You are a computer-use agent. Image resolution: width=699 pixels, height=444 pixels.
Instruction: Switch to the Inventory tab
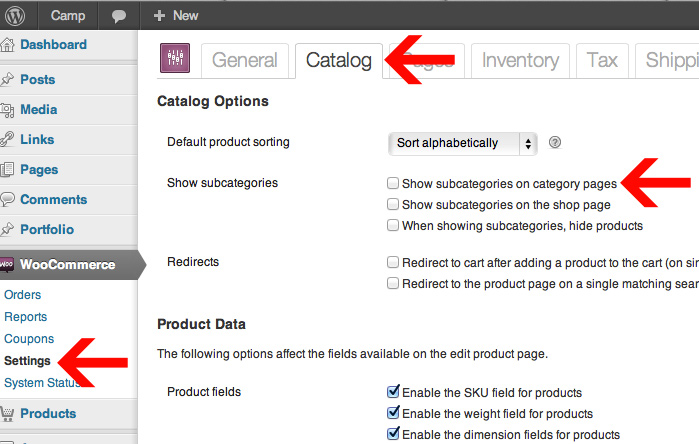[520, 60]
